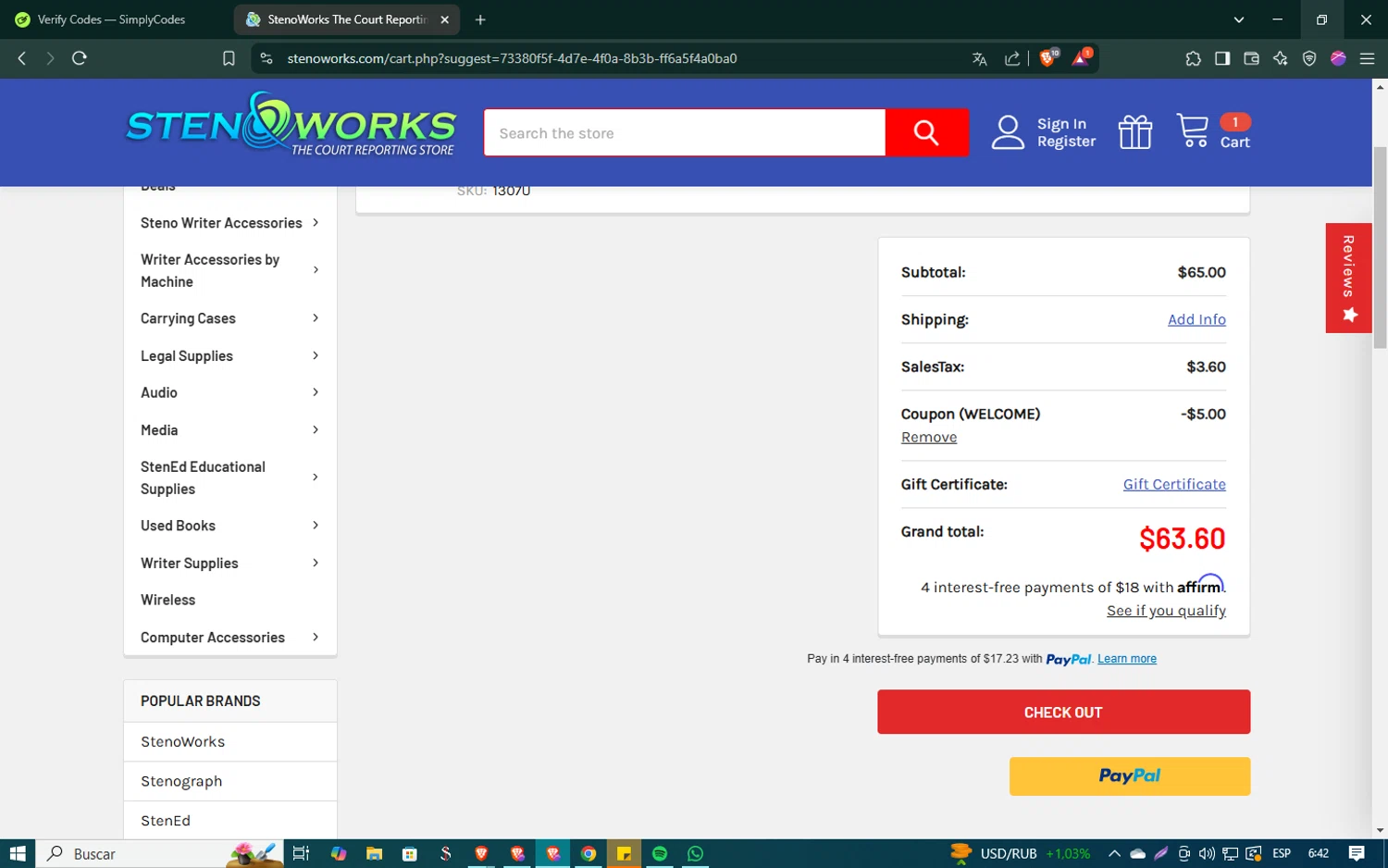Expand Media category chevron
The height and width of the screenshot is (868, 1388).
click(x=316, y=429)
